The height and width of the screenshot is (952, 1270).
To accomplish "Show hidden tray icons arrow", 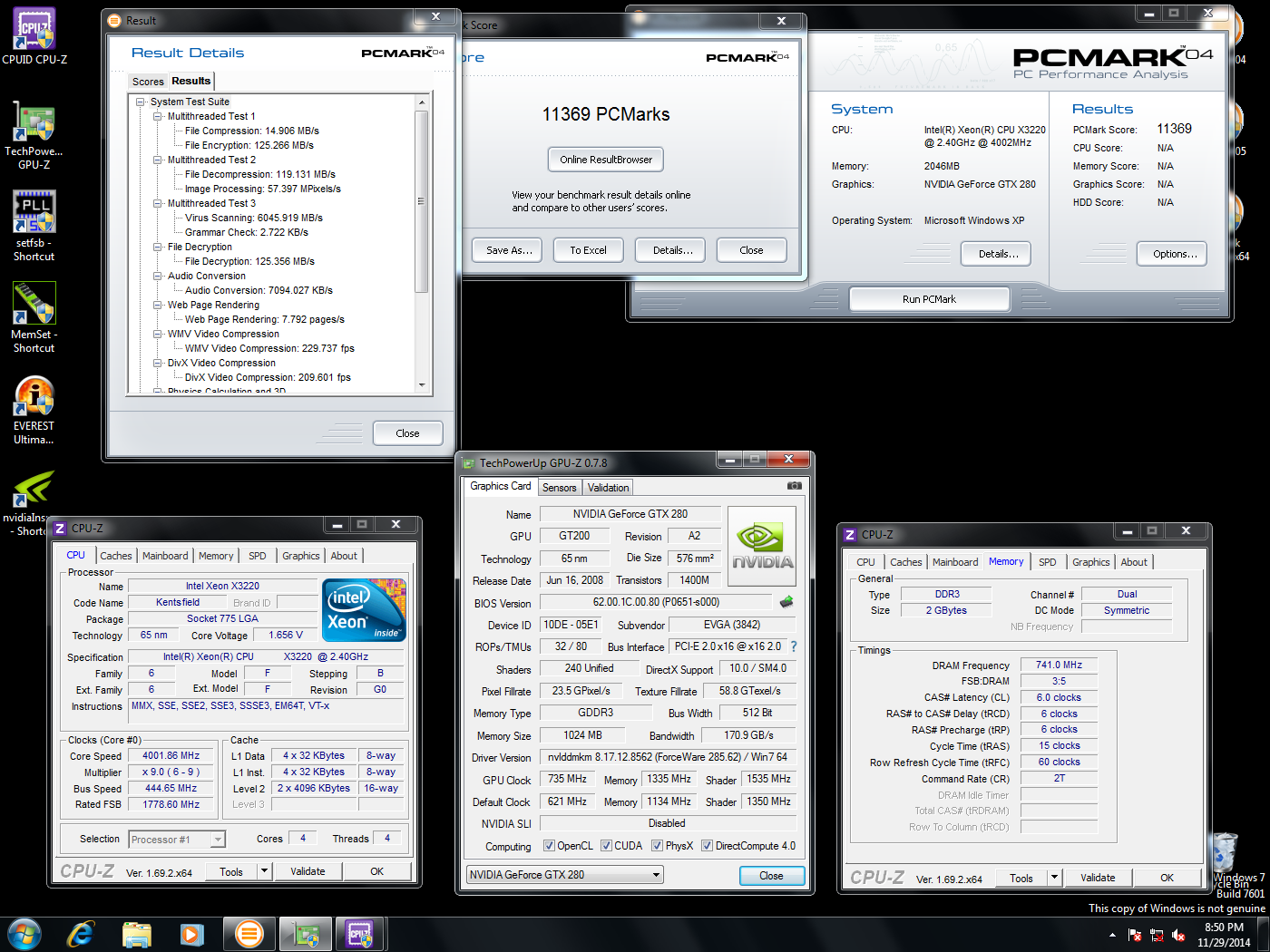I will coord(1112,935).
